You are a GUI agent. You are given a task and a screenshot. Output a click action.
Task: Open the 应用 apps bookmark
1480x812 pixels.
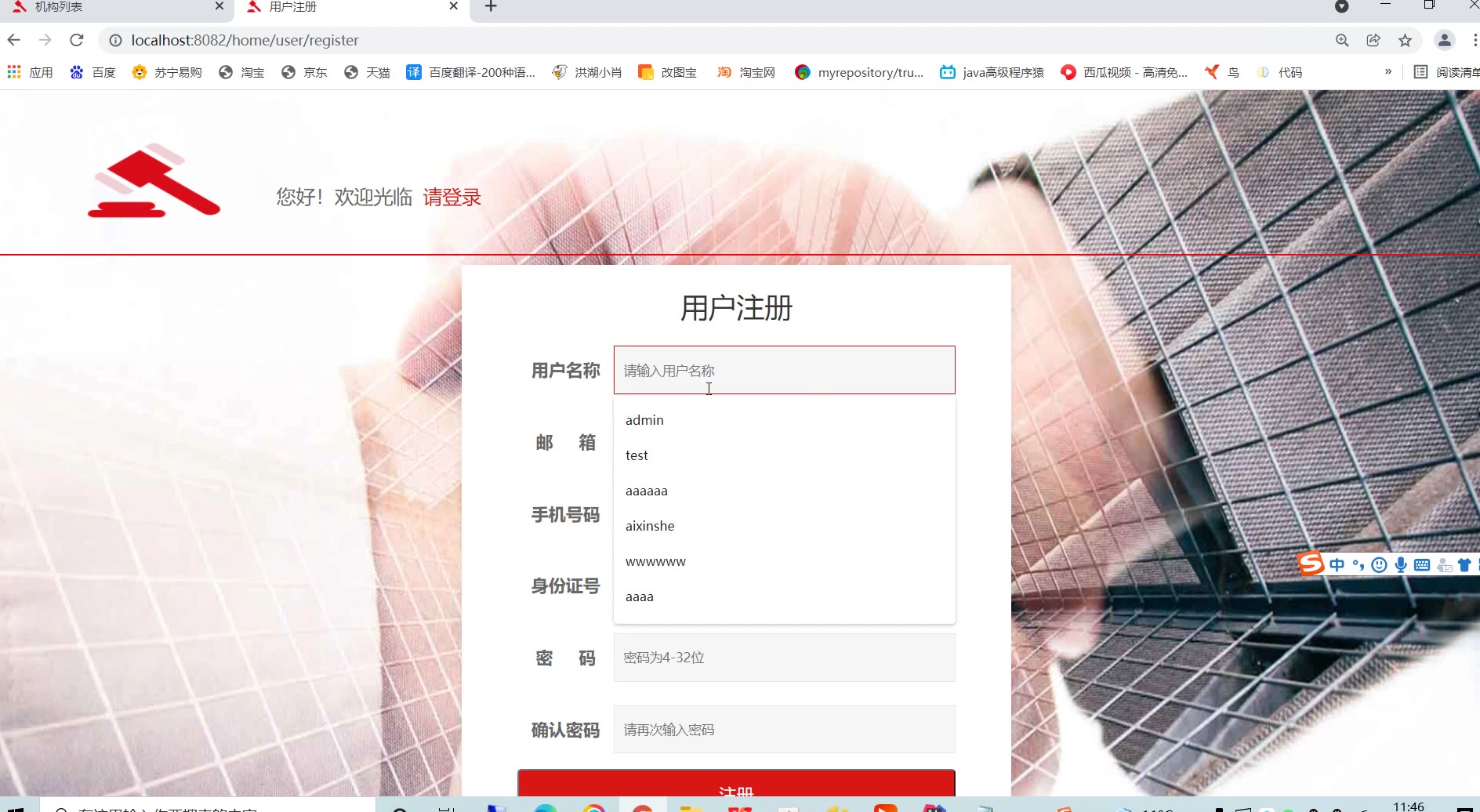tap(30, 72)
